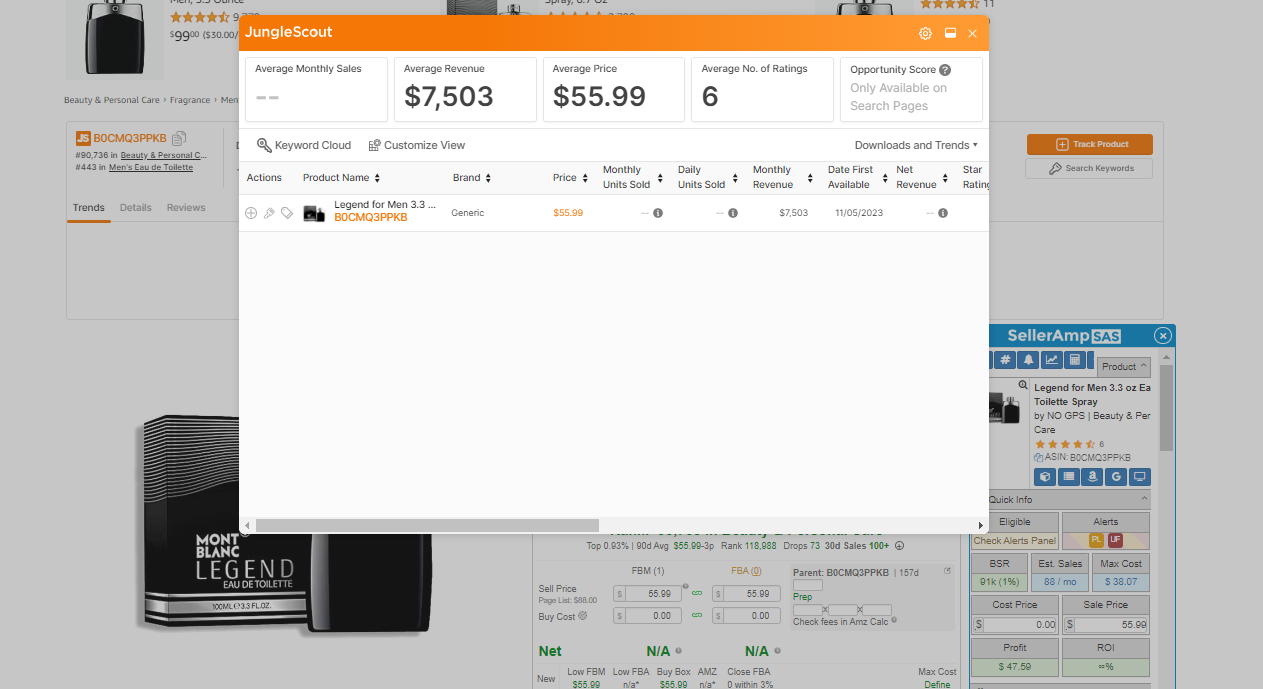Image resolution: width=1263 pixels, height=689 pixels.
Task: Click info icon in Daily Units Sold cell
Action: pyautogui.click(x=733, y=213)
